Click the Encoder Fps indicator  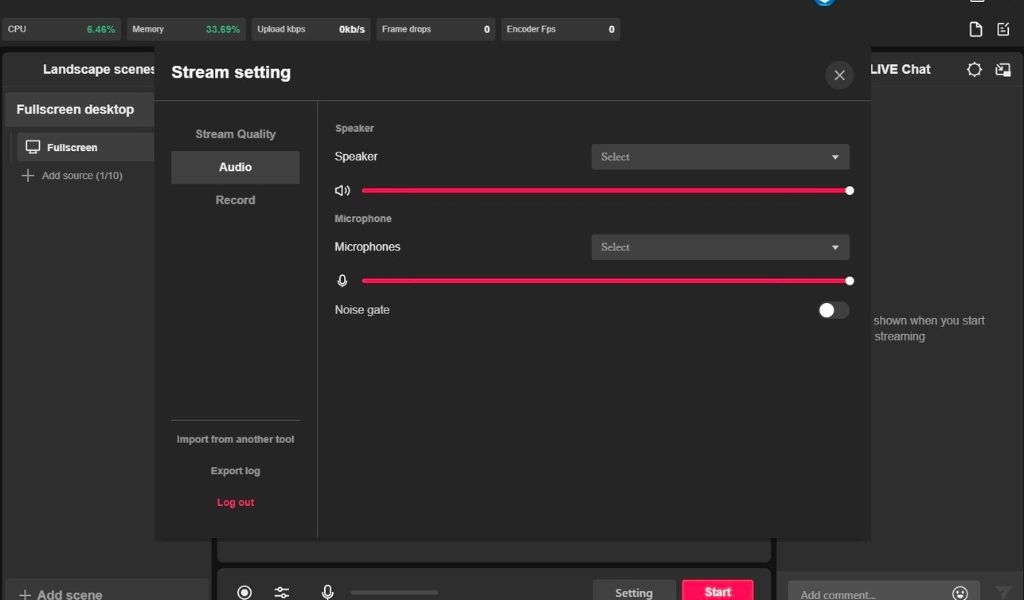tap(560, 29)
